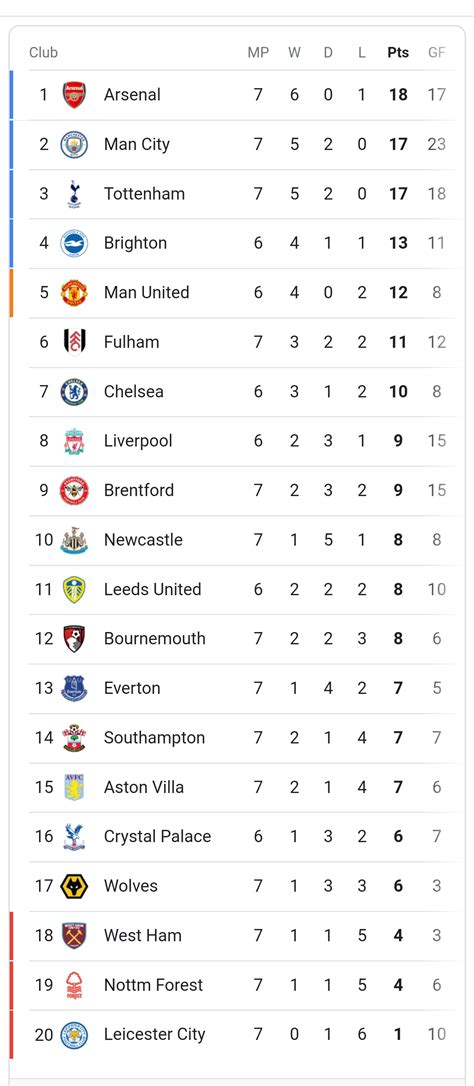Open the Aston Villa team link
Screen dimensions: 474x1086
click(144, 787)
